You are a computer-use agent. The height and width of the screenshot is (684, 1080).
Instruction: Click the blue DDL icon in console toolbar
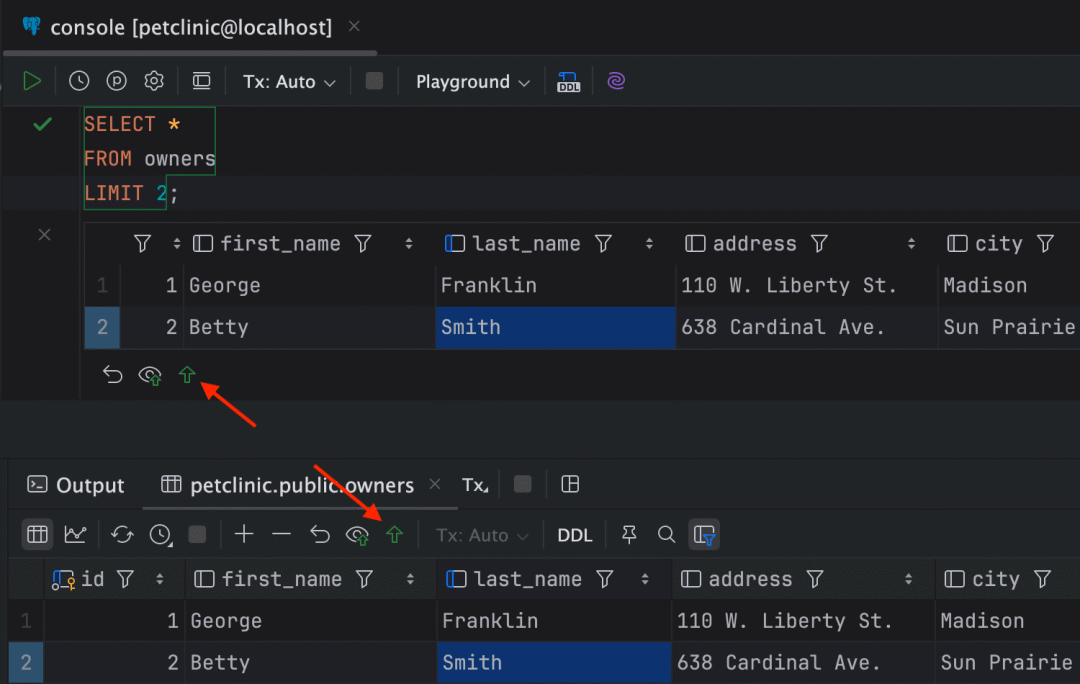[x=568, y=82]
